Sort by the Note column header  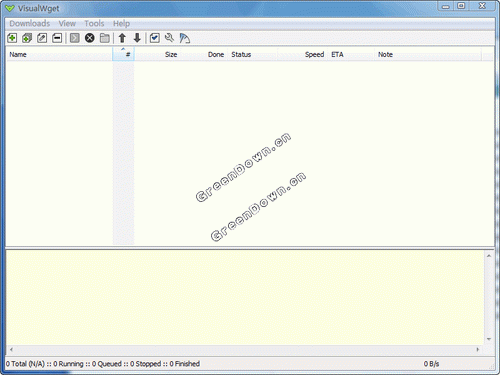coord(428,54)
